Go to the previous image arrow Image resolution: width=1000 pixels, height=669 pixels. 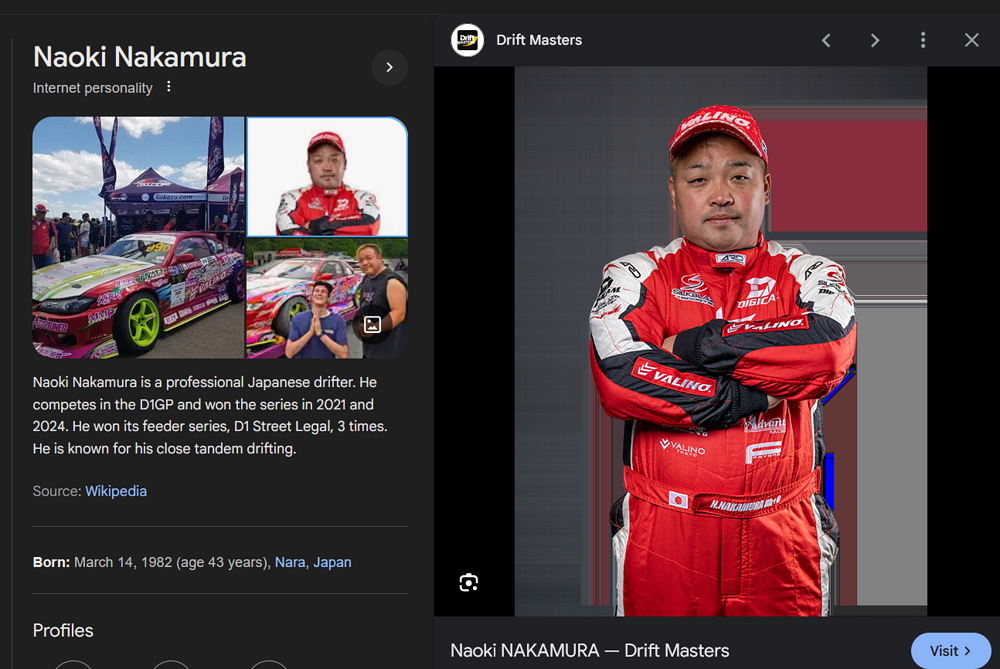[826, 40]
